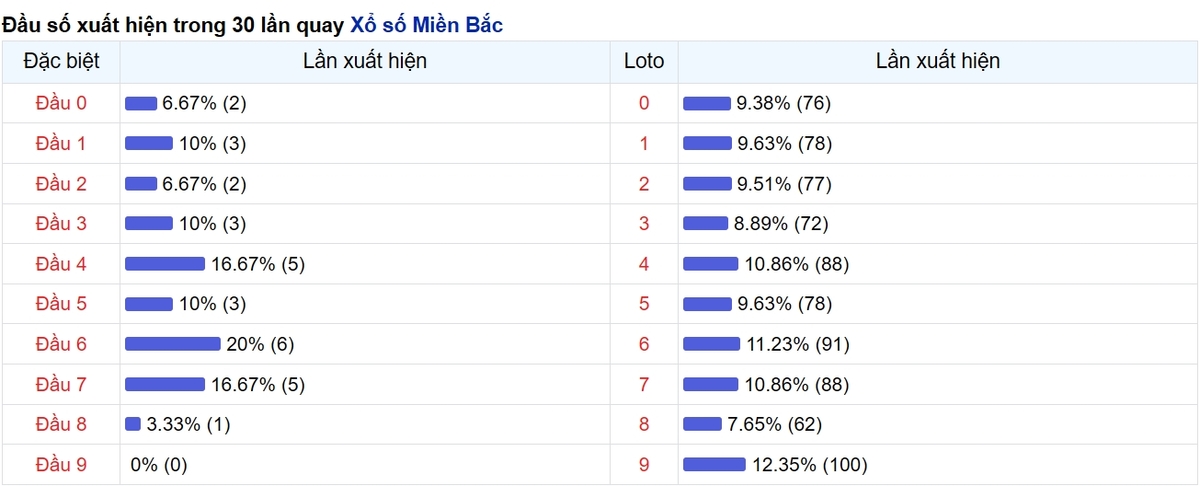Click the 0% (0) value for Đầu 9
The height and width of the screenshot is (486, 1200).
point(159,464)
